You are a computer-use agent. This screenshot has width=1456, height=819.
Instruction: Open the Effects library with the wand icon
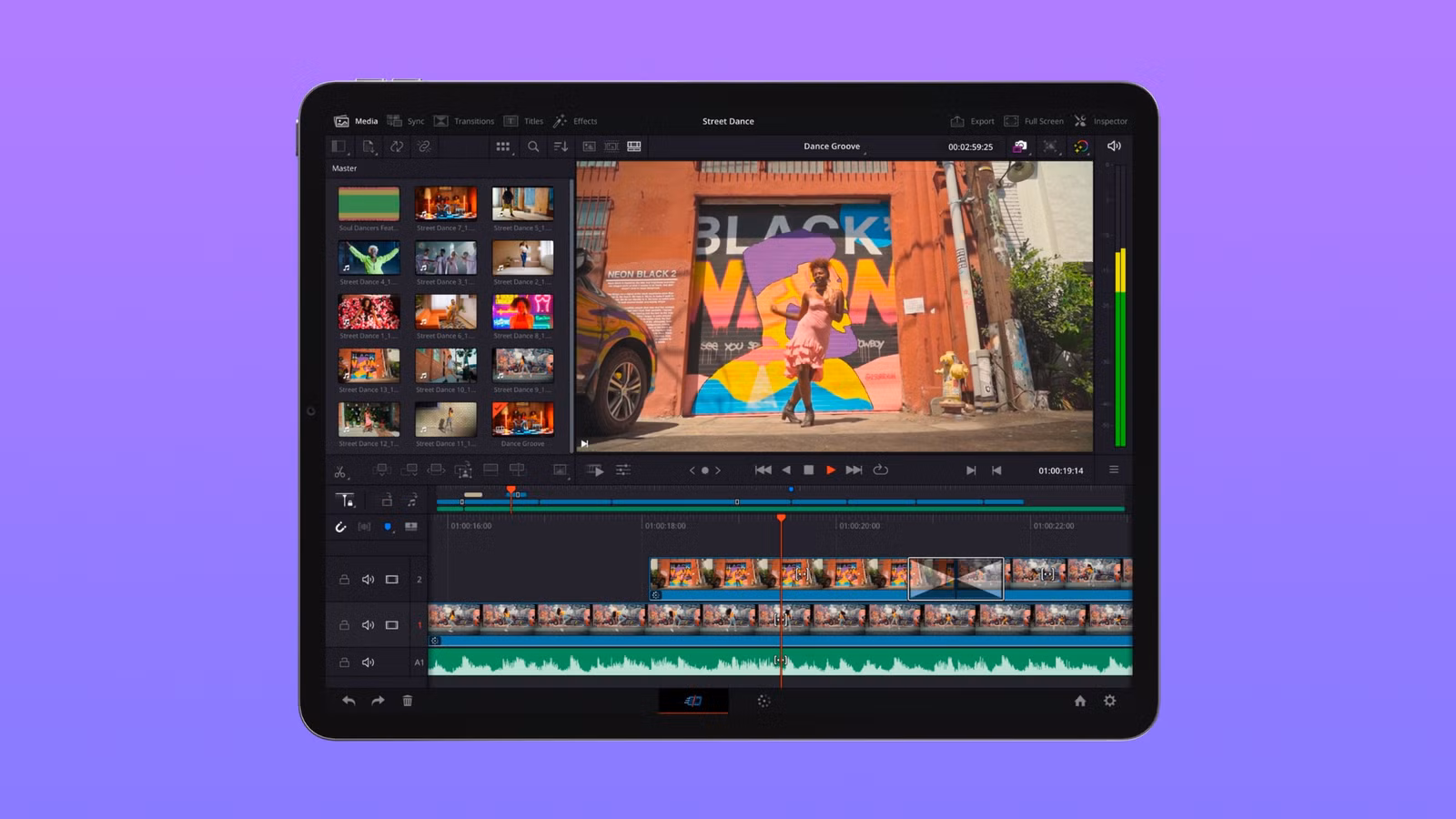tap(574, 120)
